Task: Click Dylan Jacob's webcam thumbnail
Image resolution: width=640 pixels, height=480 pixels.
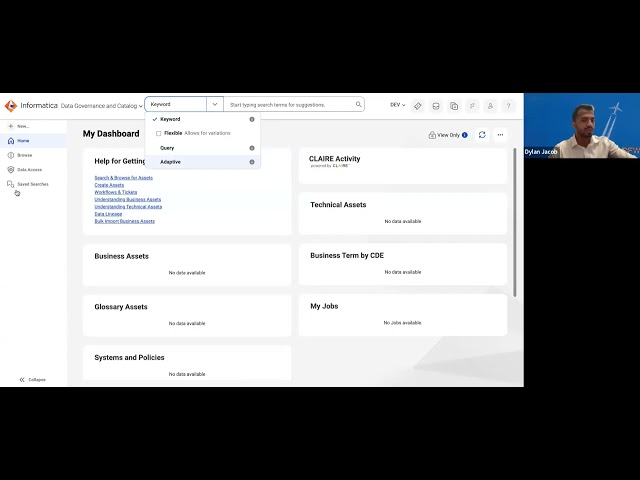Action: coord(582,126)
